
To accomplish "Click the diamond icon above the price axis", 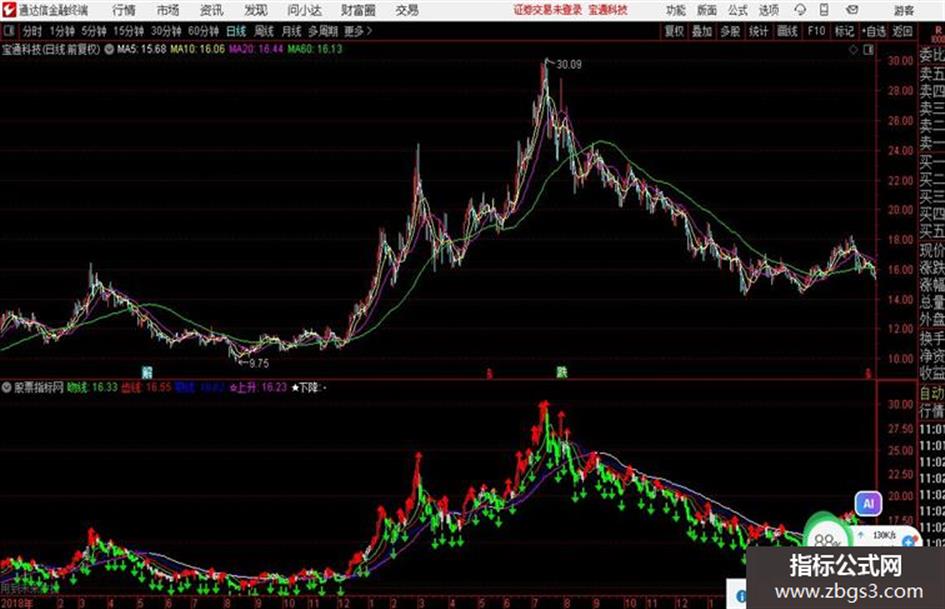I will 853,50.
